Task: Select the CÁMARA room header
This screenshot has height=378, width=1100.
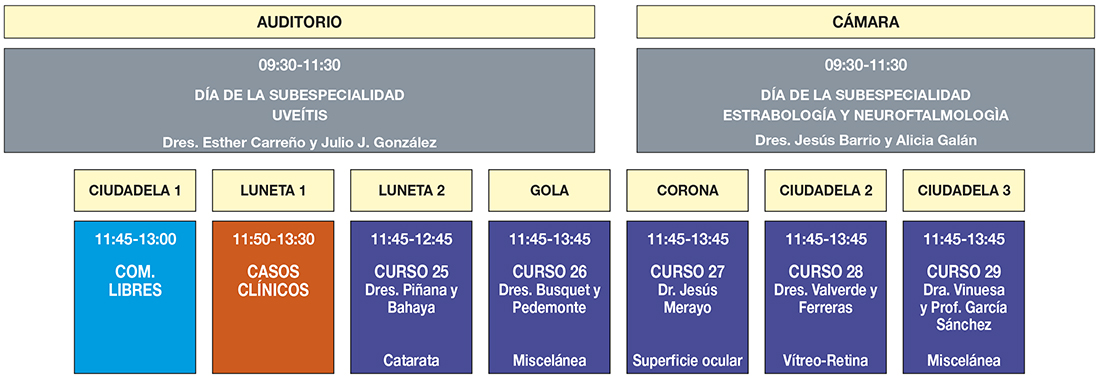Action: pos(866,22)
